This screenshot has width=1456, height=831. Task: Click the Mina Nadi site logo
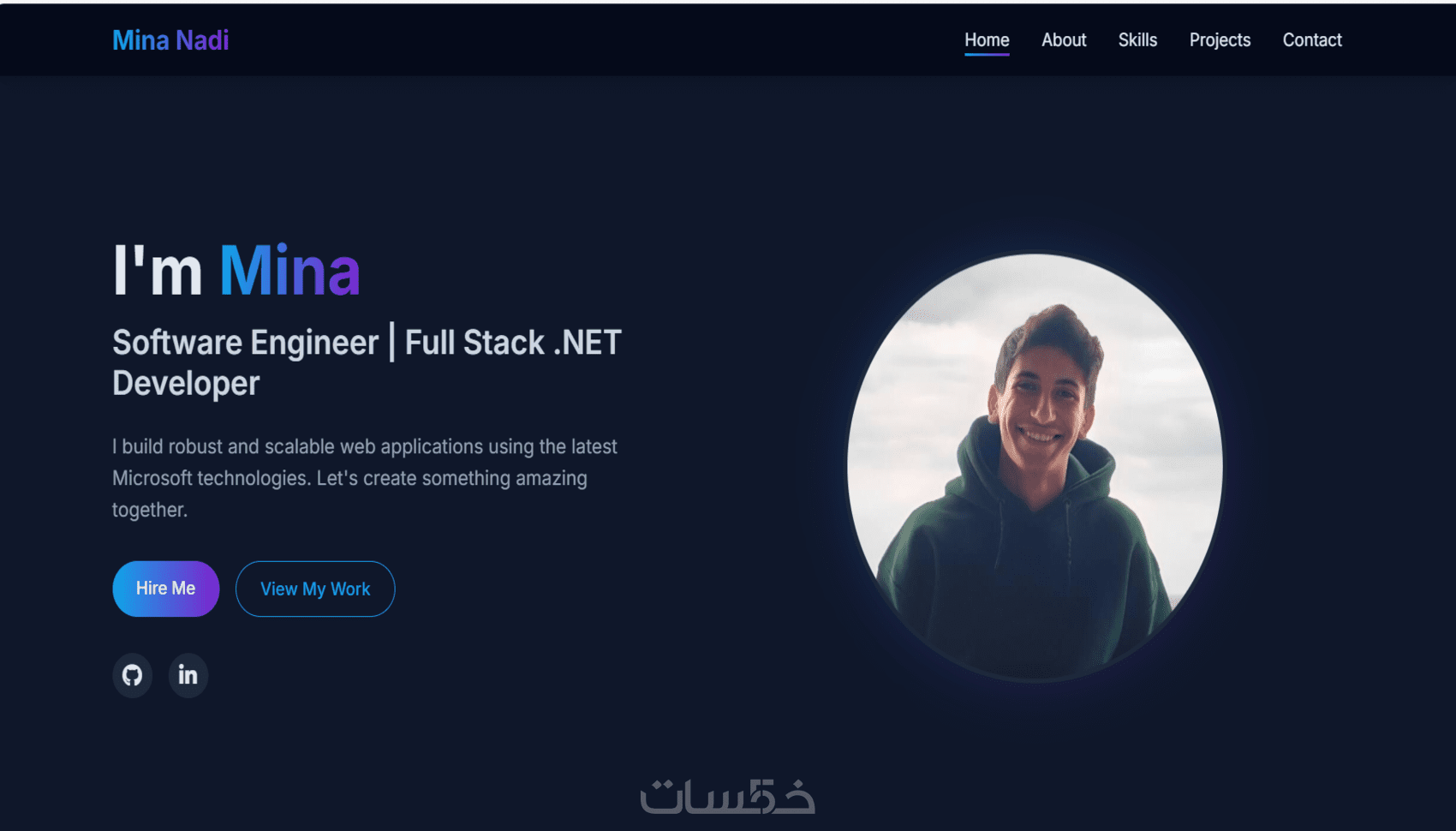pos(170,40)
